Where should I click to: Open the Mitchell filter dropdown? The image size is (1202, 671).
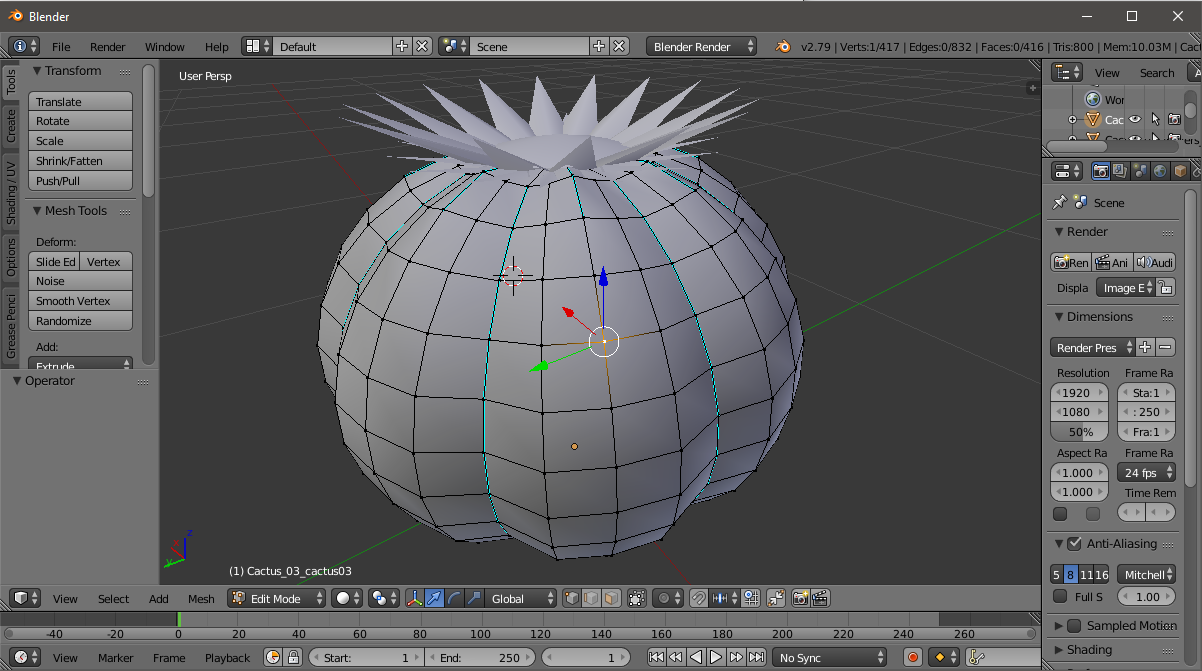click(1146, 574)
